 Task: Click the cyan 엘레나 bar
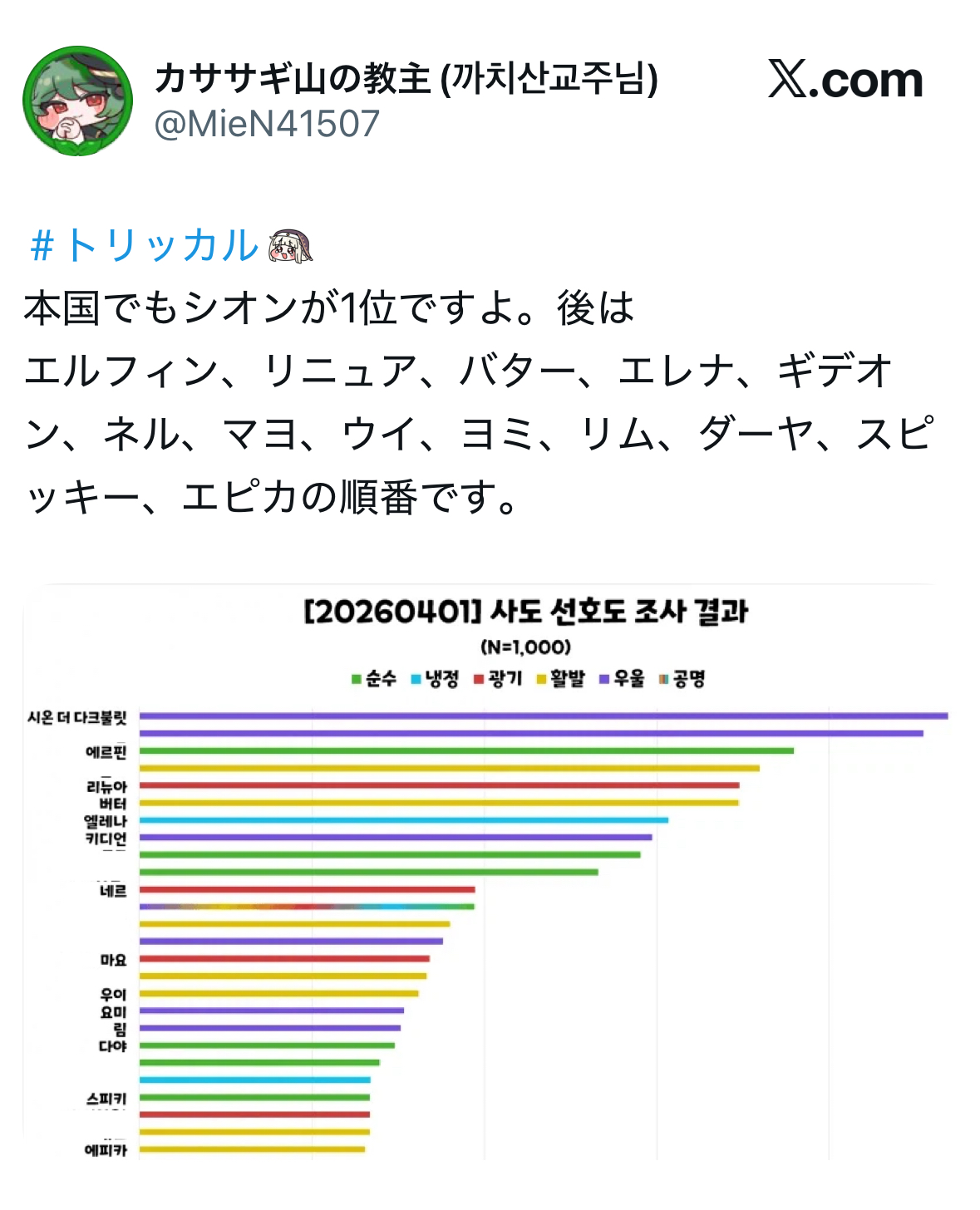point(404,820)
